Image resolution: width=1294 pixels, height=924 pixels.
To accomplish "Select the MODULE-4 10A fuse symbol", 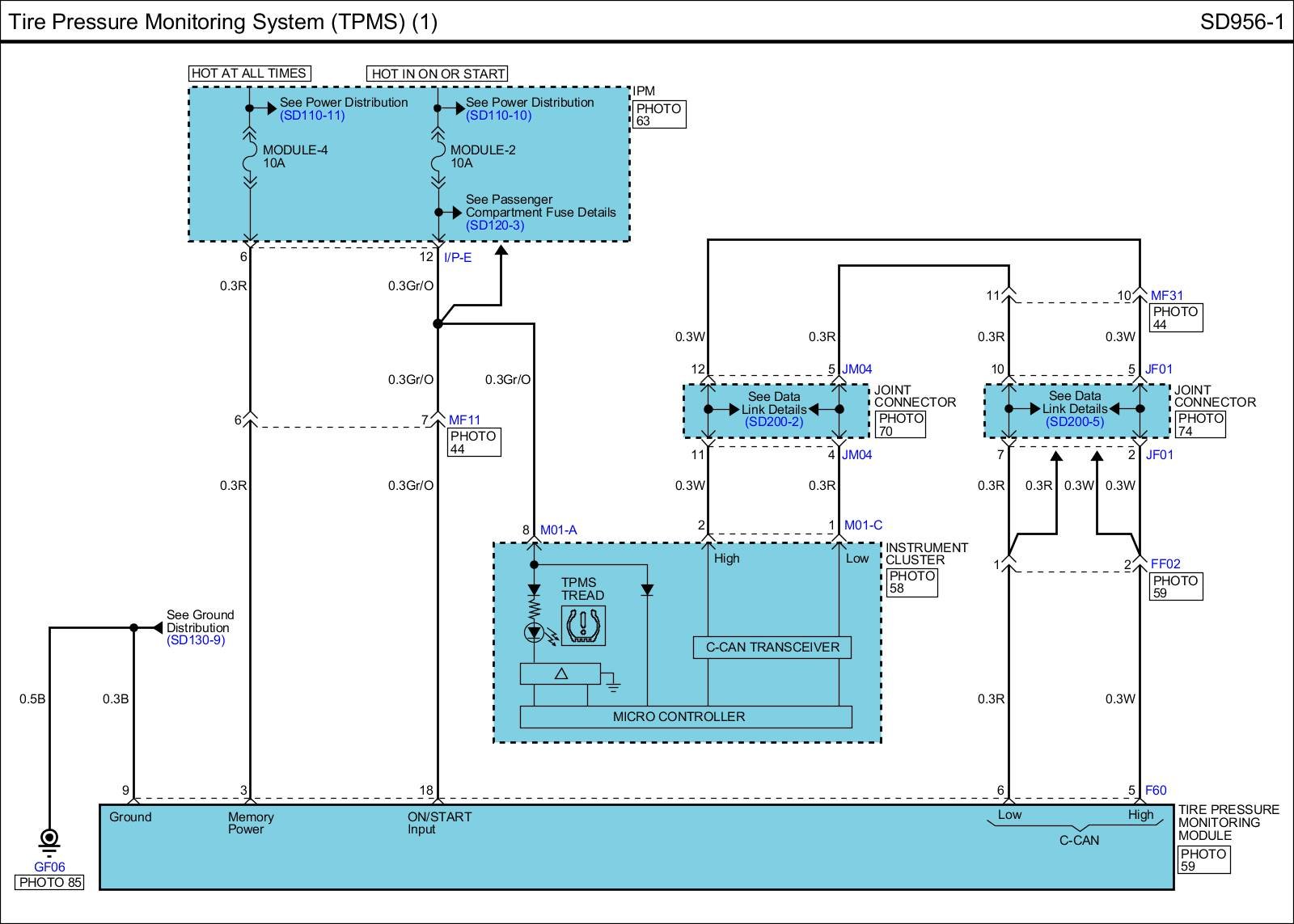I will (x=250, y=157).
